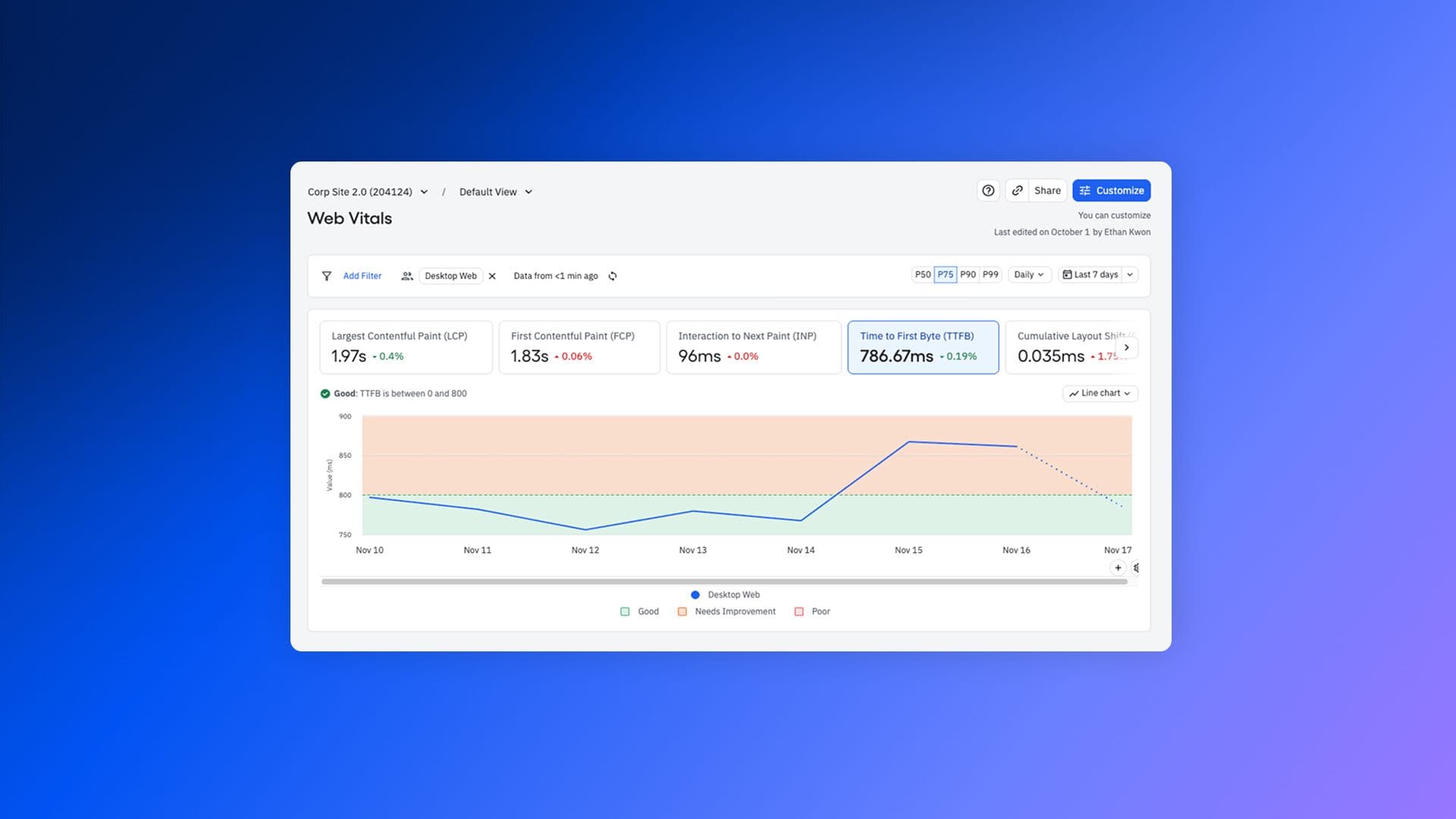Image resolution: width=1456 pixels, height=819 pixels.
Task: Select the P99 percentile
Action: [x=990, y=274]
